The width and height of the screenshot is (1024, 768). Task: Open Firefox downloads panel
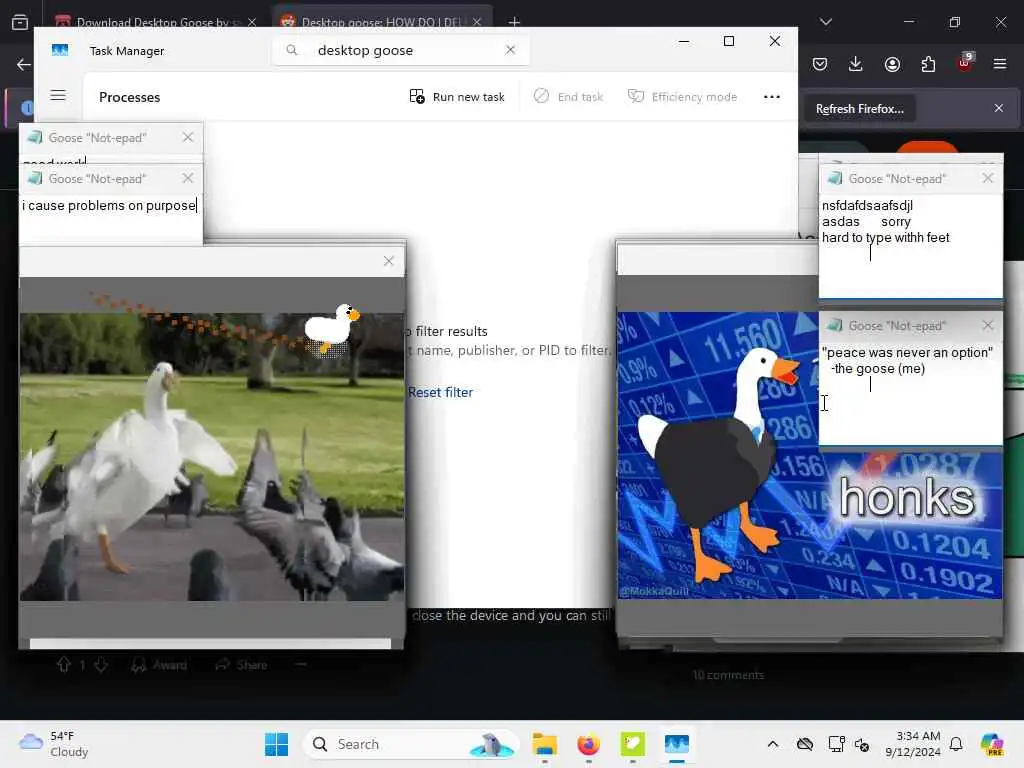click(856, 64)
